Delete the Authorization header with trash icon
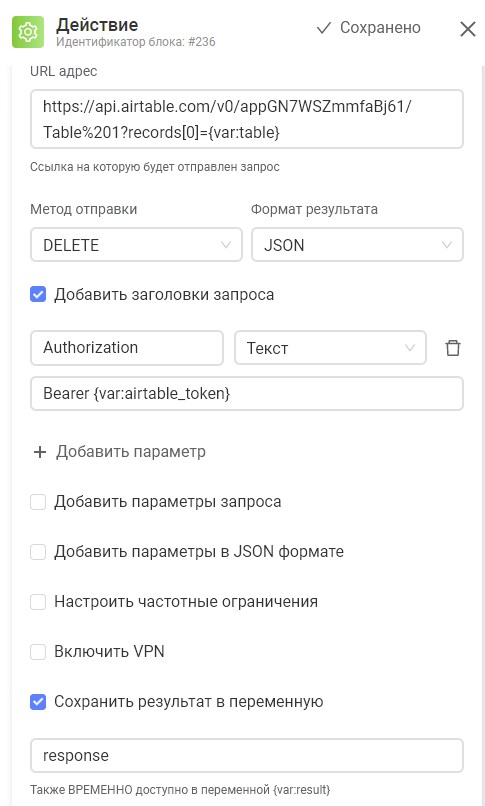 pyautogui.click(x=453, y=348)
